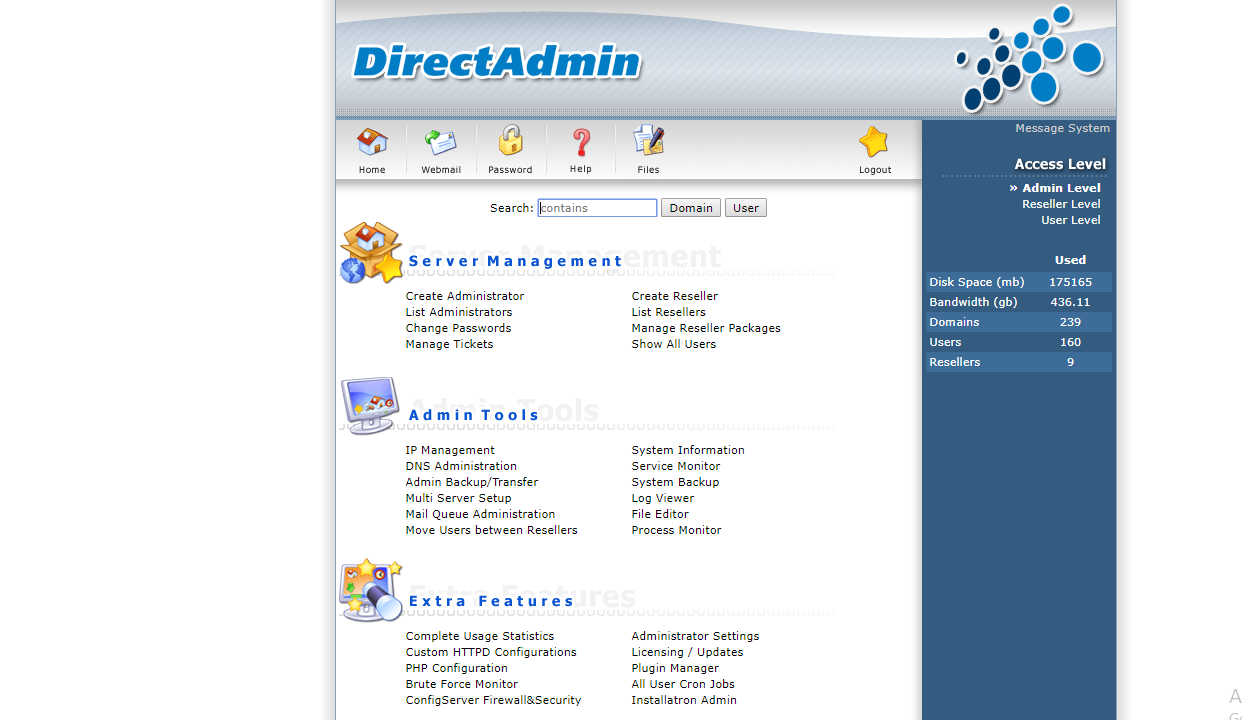Open Webmail via the envelope icon
Screen dimensions: 1242x720
coord(440,142)
